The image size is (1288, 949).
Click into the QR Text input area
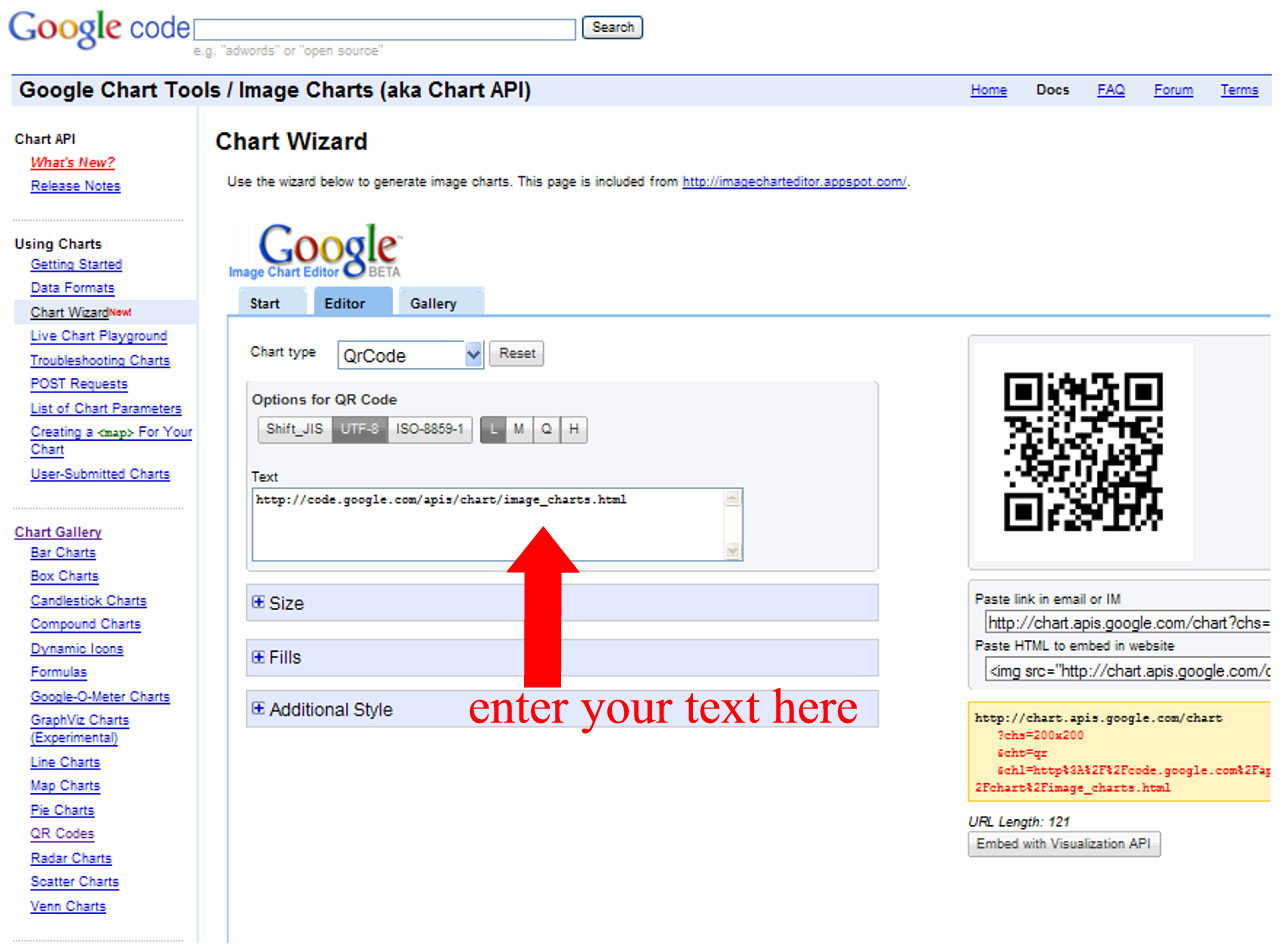488,524
